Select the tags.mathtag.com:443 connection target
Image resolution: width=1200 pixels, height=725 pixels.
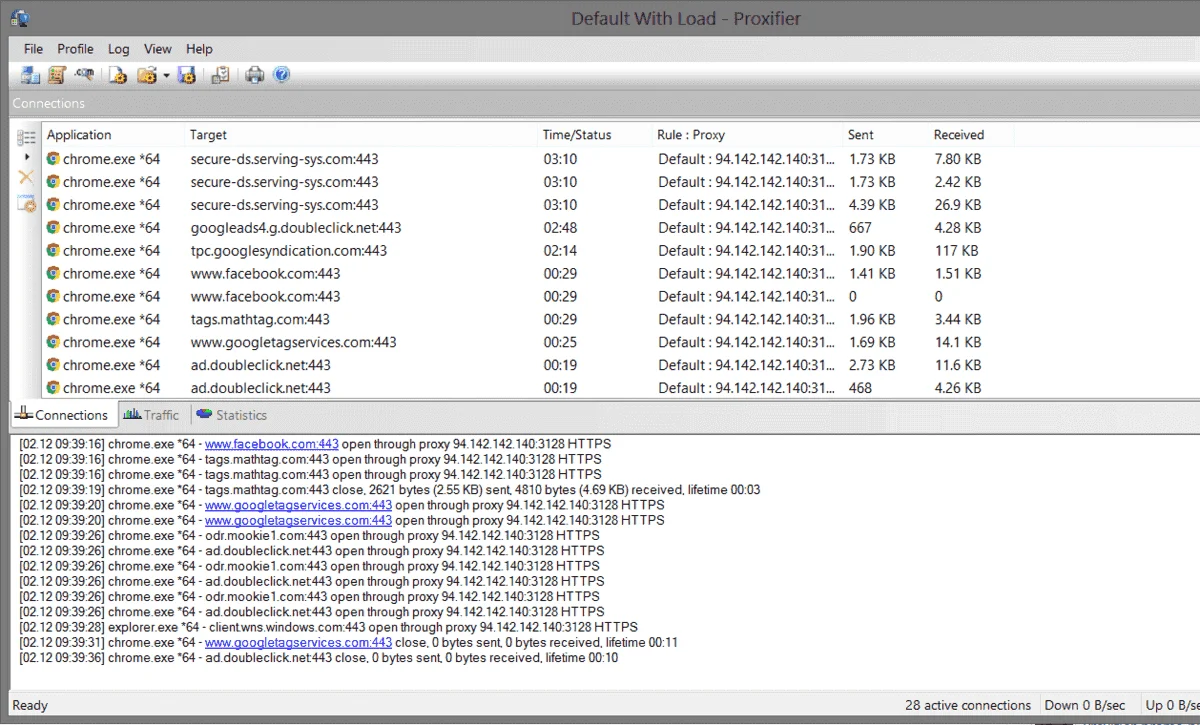click(260, 320)
